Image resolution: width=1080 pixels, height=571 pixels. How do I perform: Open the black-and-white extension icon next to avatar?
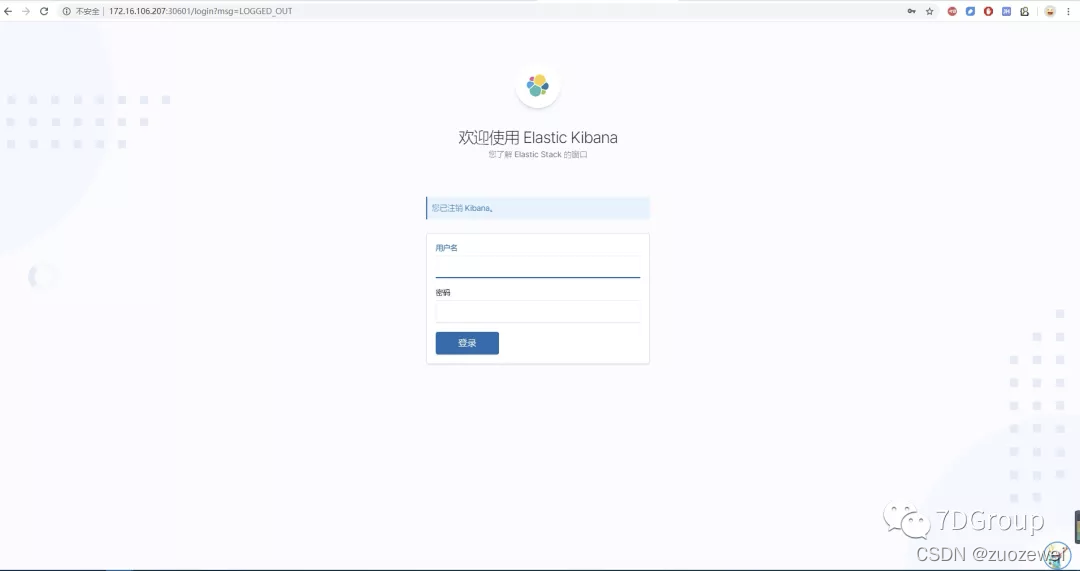click(x=1024, y=11)
